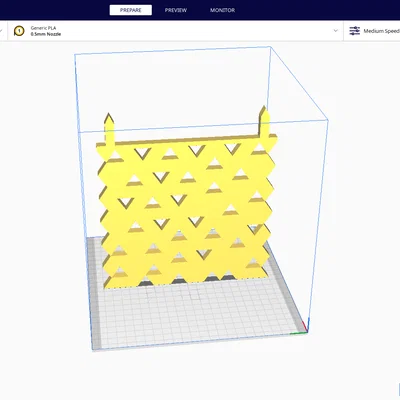The image size is (400, 400).
Task: Click the right pointed peg on model
Action: 264,122
